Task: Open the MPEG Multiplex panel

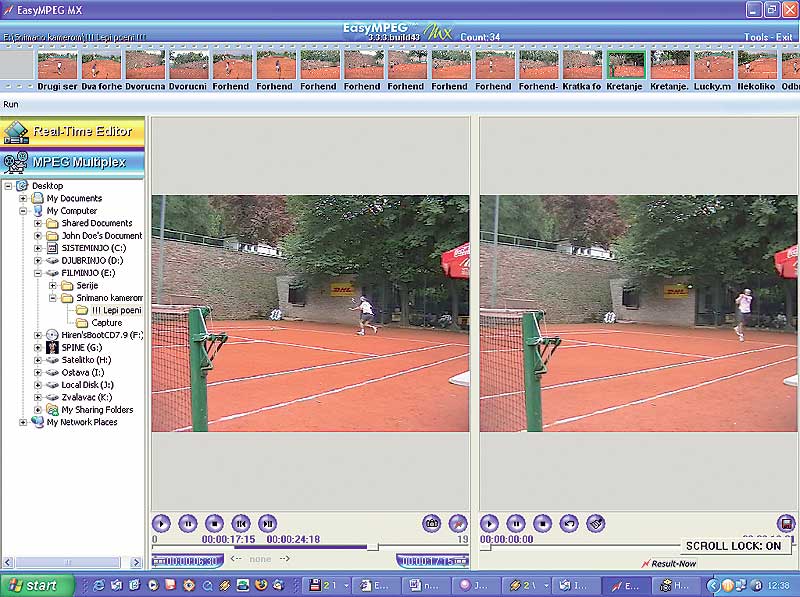Action: [72, 163]
